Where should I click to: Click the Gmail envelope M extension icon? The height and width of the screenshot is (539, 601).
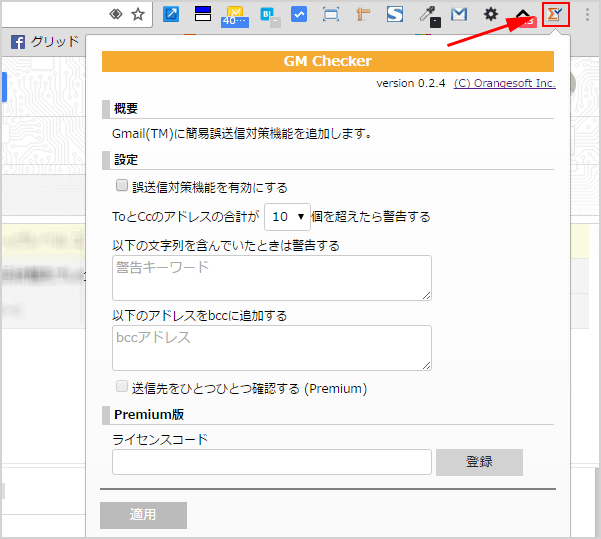click(x=459, y=15)
